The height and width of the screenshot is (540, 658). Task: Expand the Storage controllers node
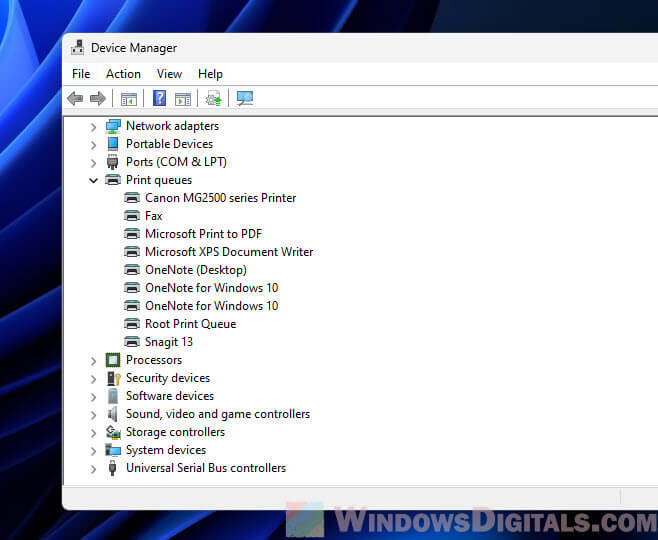point(93,433)
